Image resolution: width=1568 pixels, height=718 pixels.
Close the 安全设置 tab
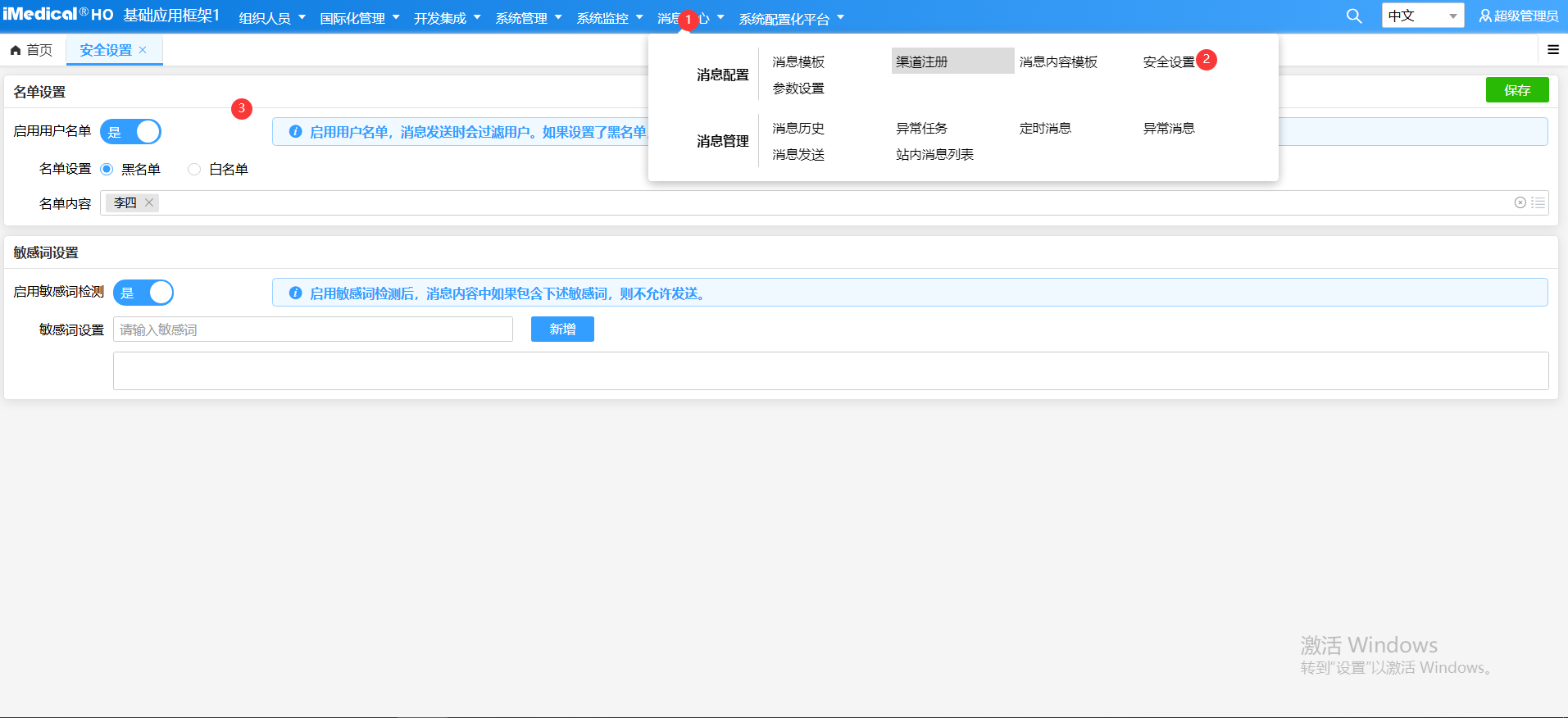pyautogui.click(x=143, y=50)
